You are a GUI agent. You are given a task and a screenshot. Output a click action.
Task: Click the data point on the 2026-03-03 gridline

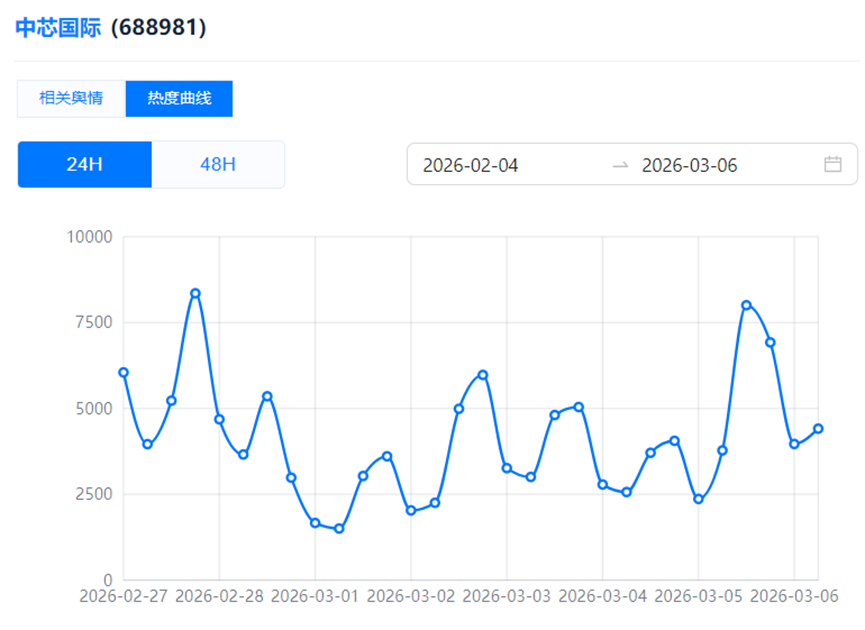pyautogui.click(x=507, y=468)
